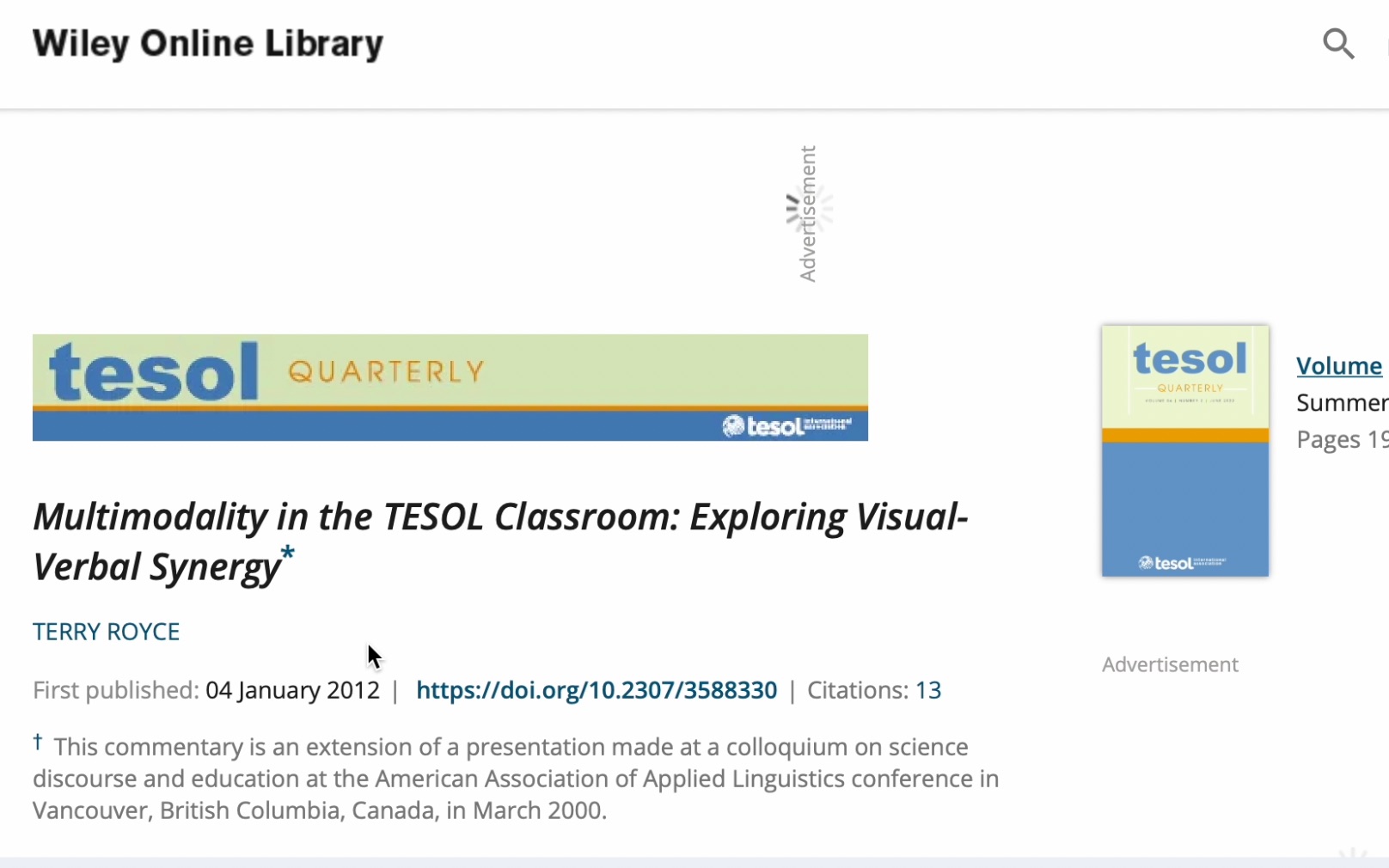Viewport: 1389px width, 868px height.
Task: Open the TESOL Quarterly journal banner
Action: coord(450,388)
